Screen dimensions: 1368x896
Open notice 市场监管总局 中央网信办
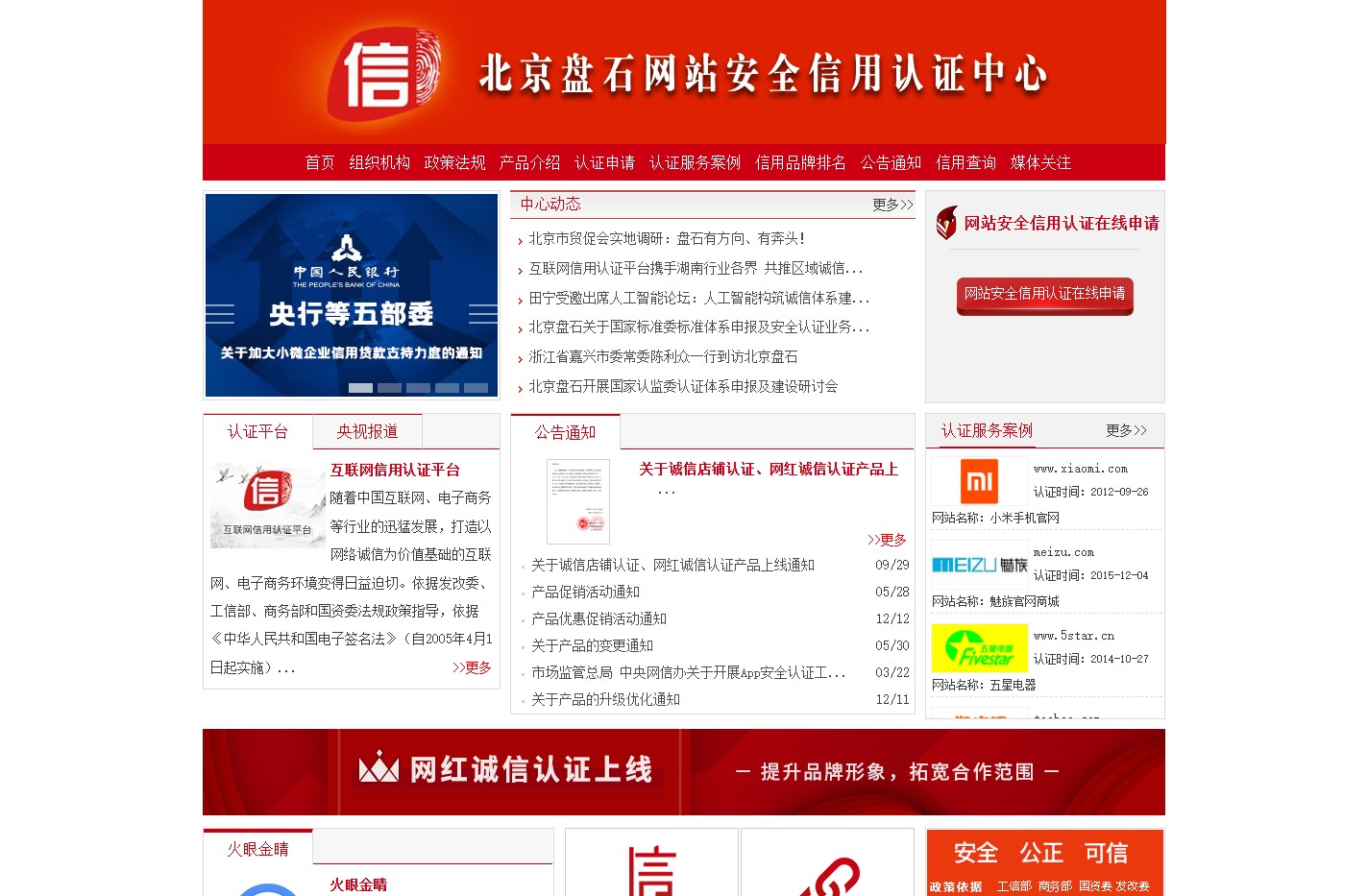[688, 672]
